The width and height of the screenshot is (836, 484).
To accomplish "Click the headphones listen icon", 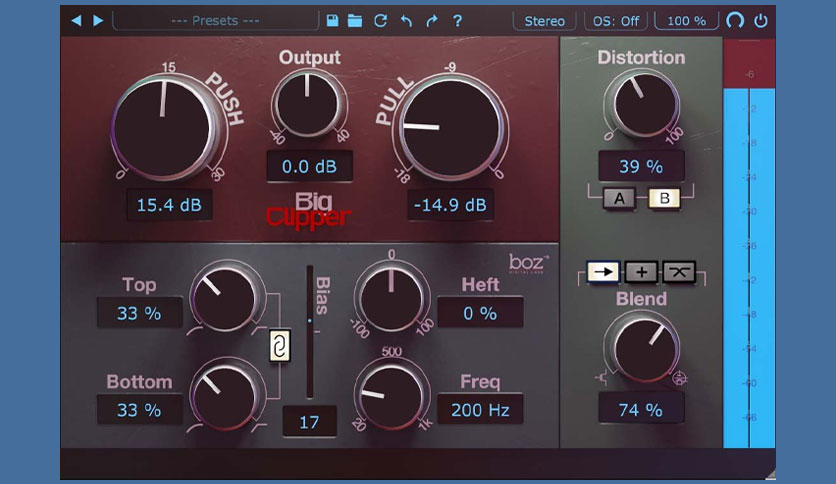I will 735,20.
